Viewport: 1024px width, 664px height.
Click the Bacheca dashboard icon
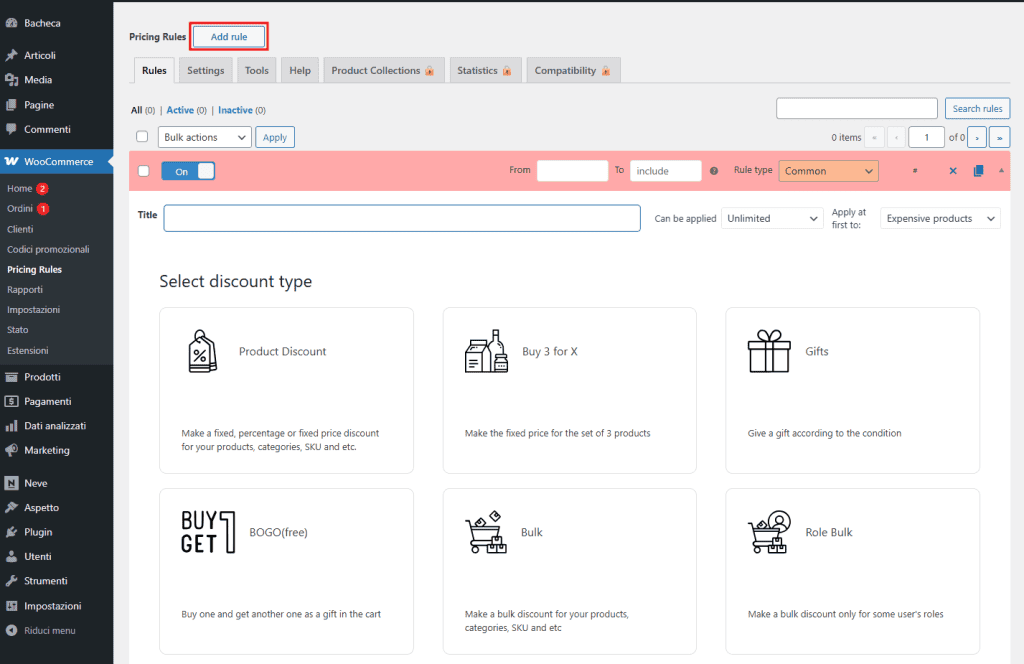(x=11, y=23)
